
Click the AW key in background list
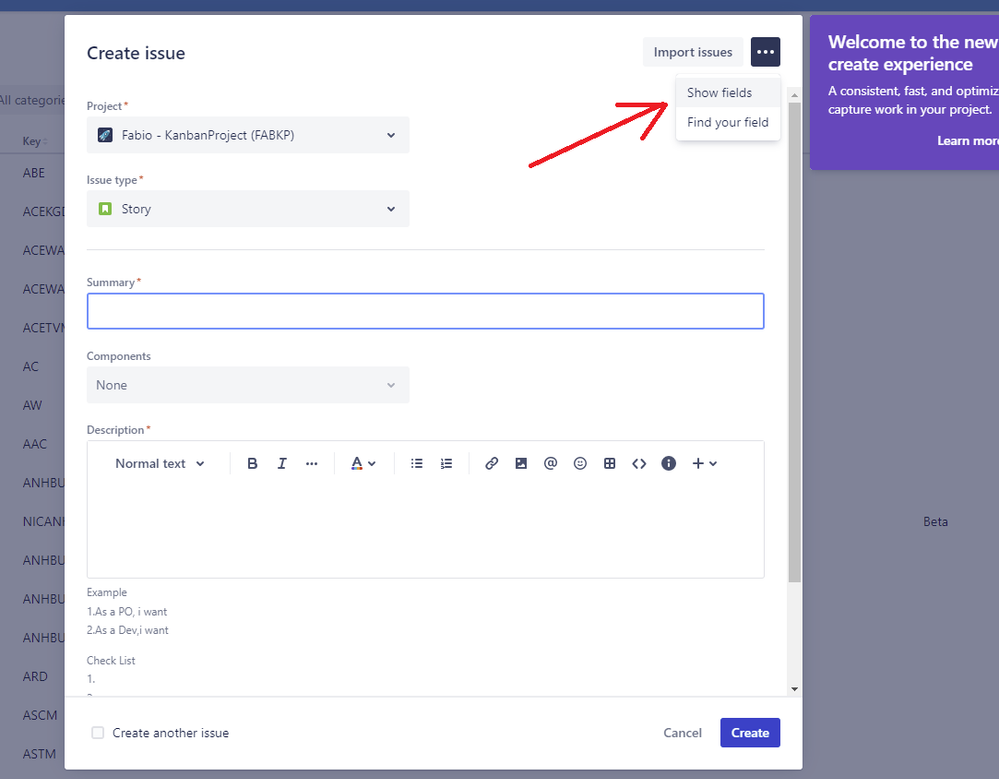pyautogui.click(x=32, y=406)
